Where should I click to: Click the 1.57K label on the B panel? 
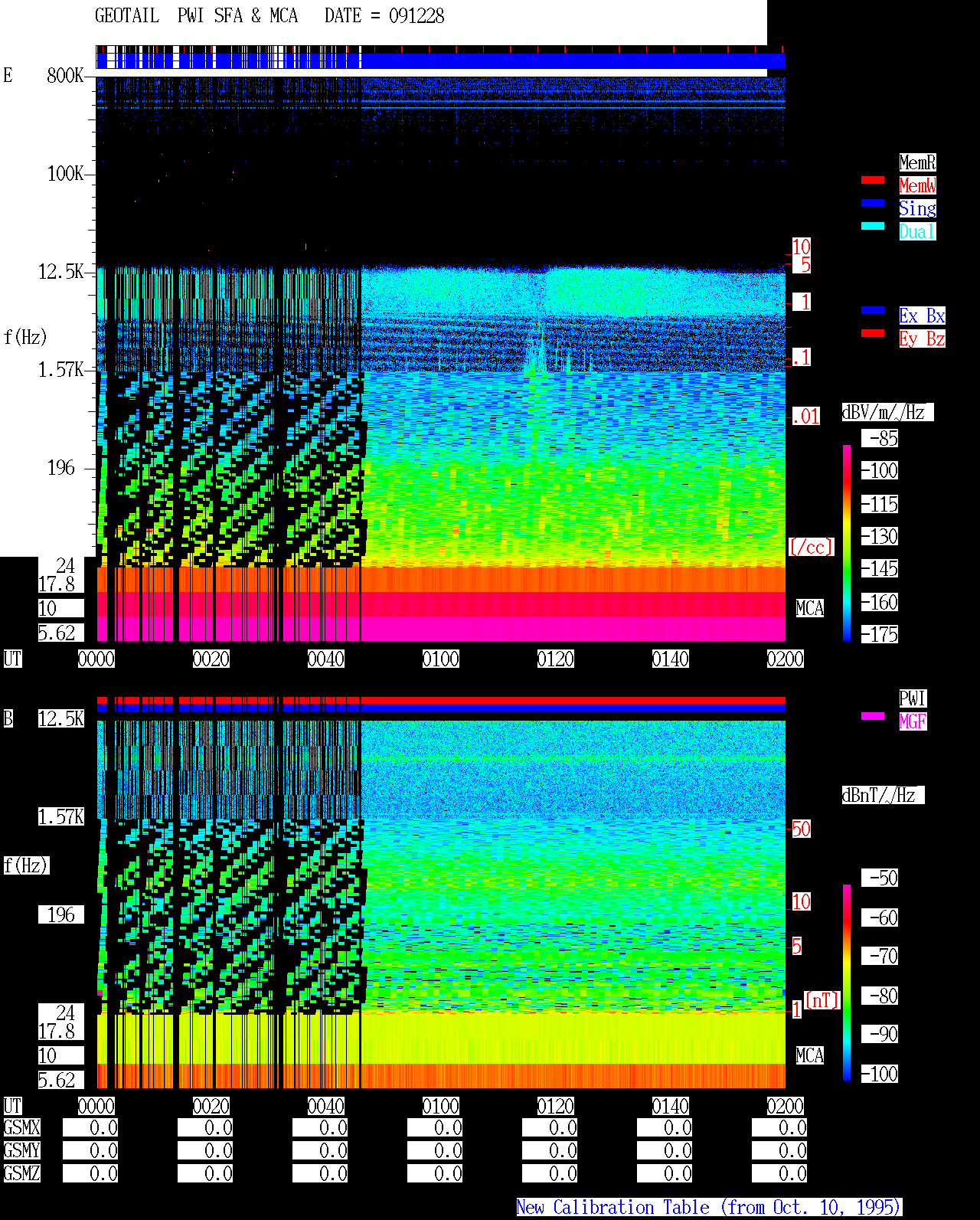coord(61,816)
